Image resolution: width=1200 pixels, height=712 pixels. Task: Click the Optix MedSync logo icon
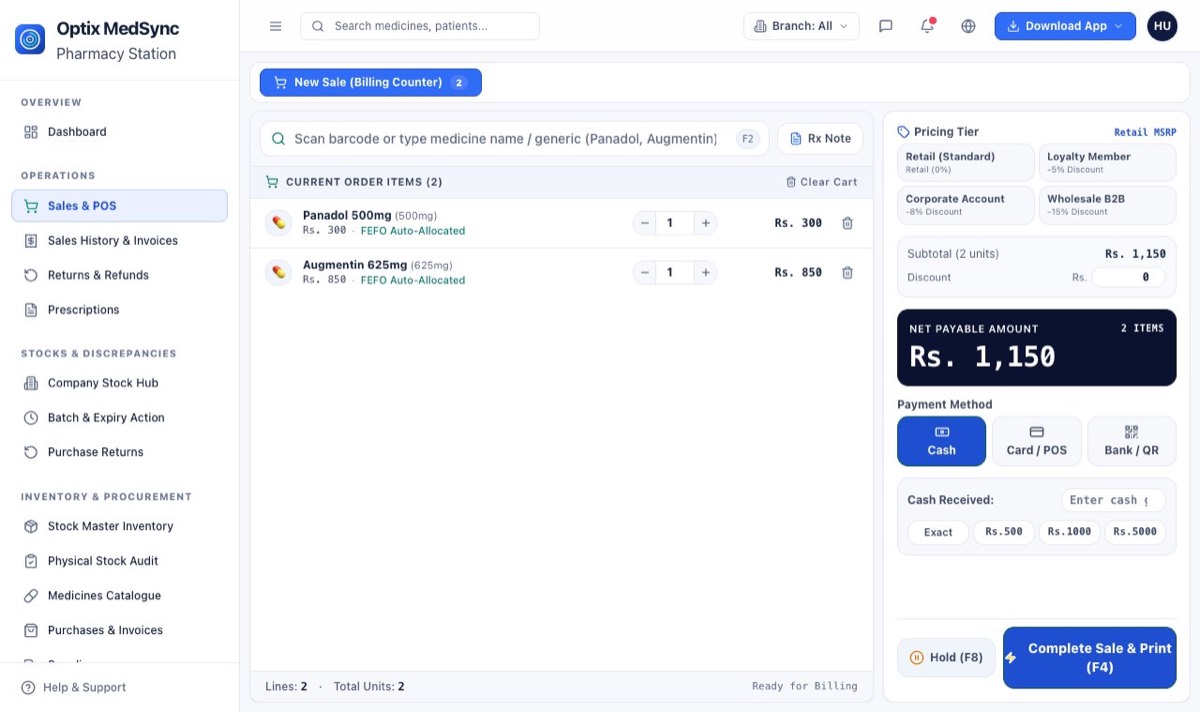coord(30,39)
